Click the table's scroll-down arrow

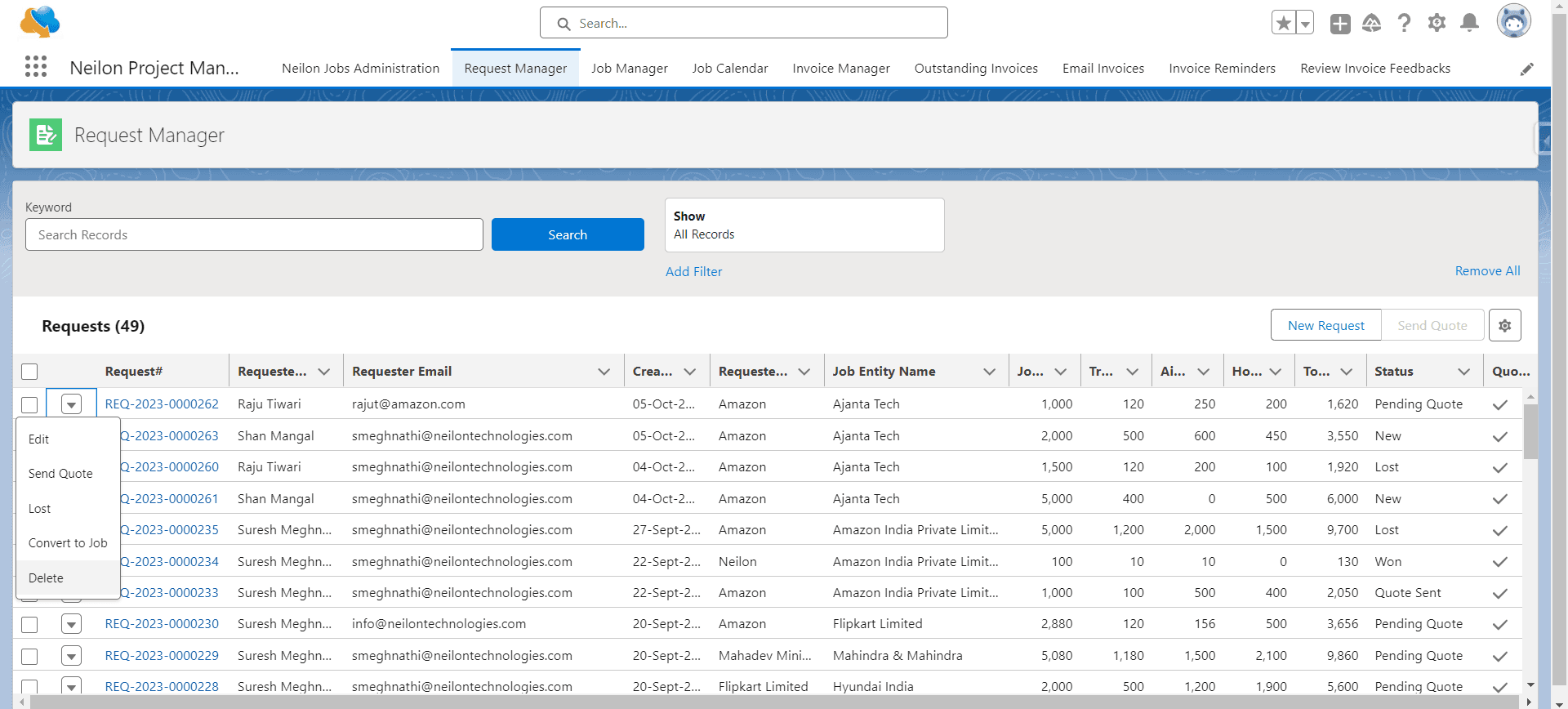1530,685
